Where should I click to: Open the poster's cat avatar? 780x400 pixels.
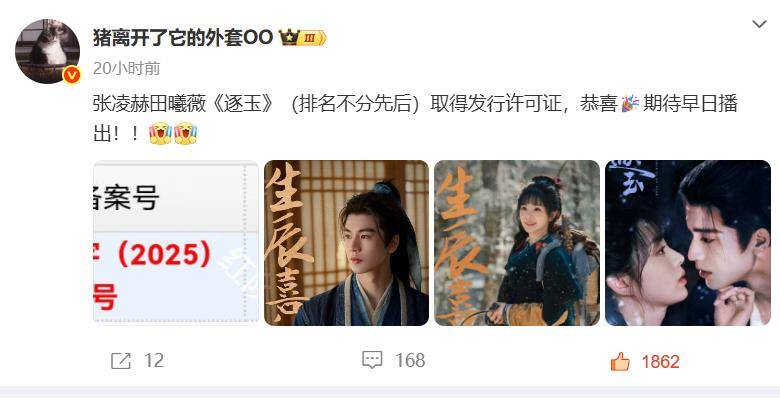(x=47, y=51)
